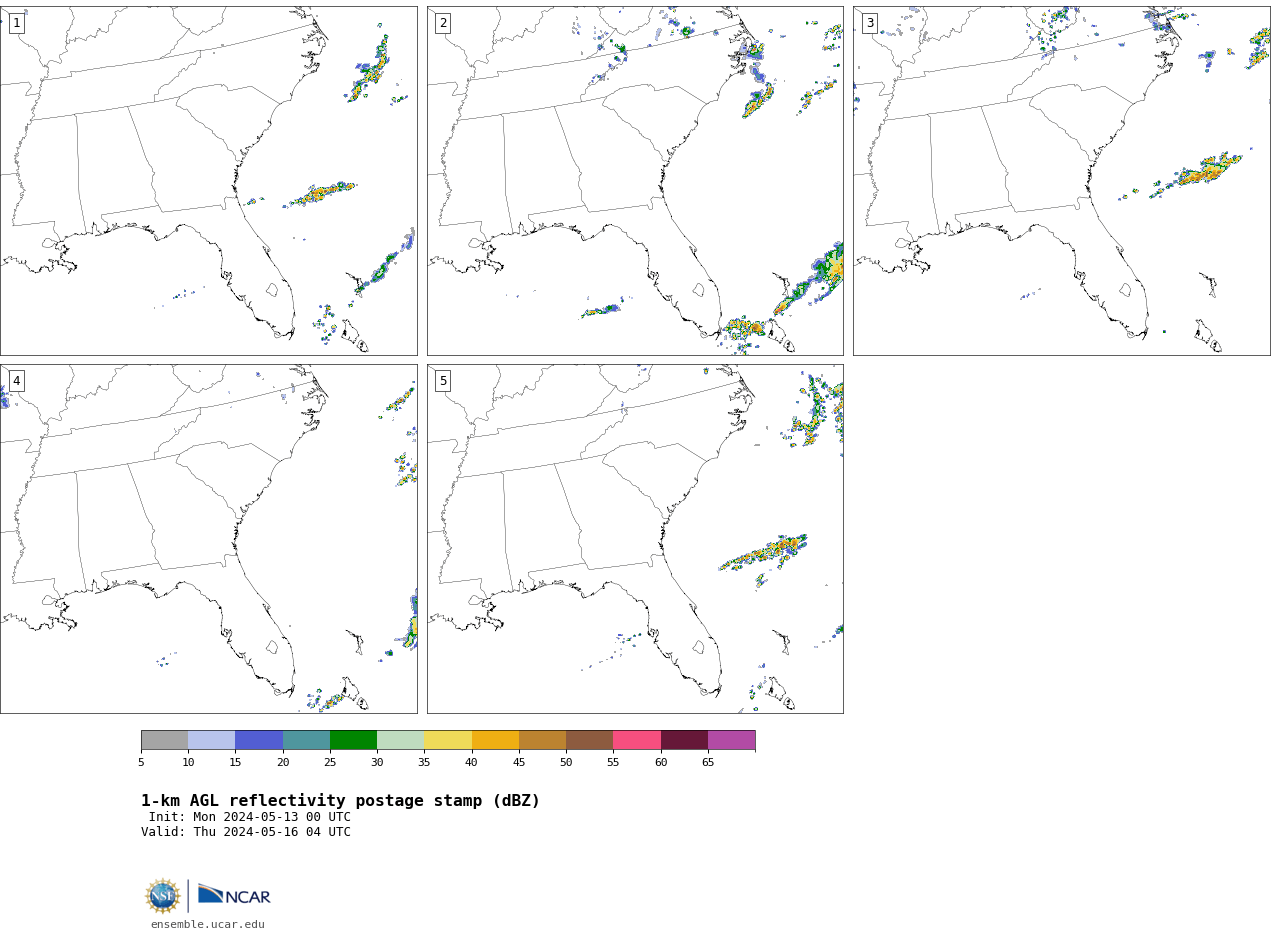Click the member number 1 label box
The height and width of the screenshot is (936, 1280).
tap(16, 23)
